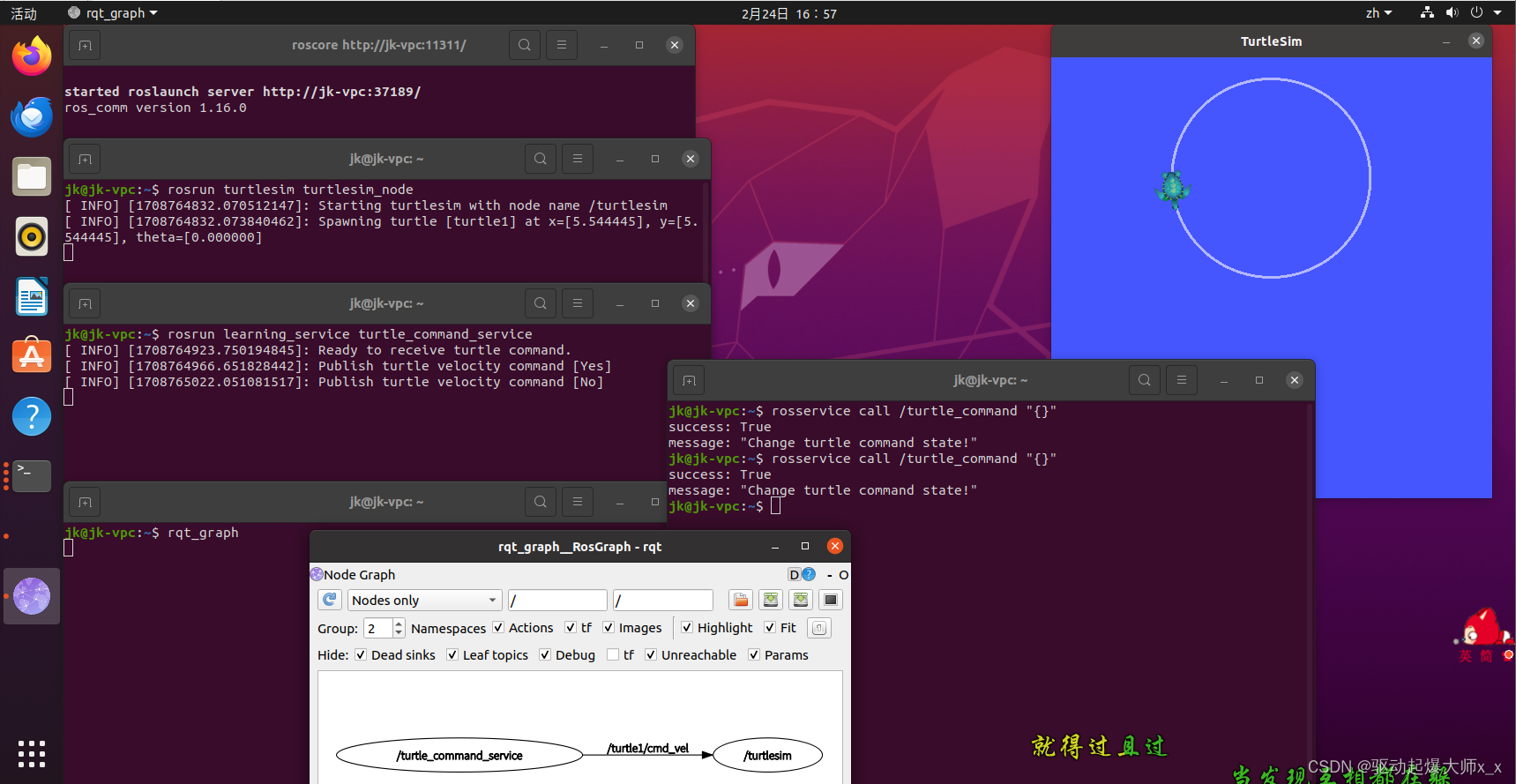Open hamburger menu in roscore terminal
1516x784 pixels.
coord(562,45)
